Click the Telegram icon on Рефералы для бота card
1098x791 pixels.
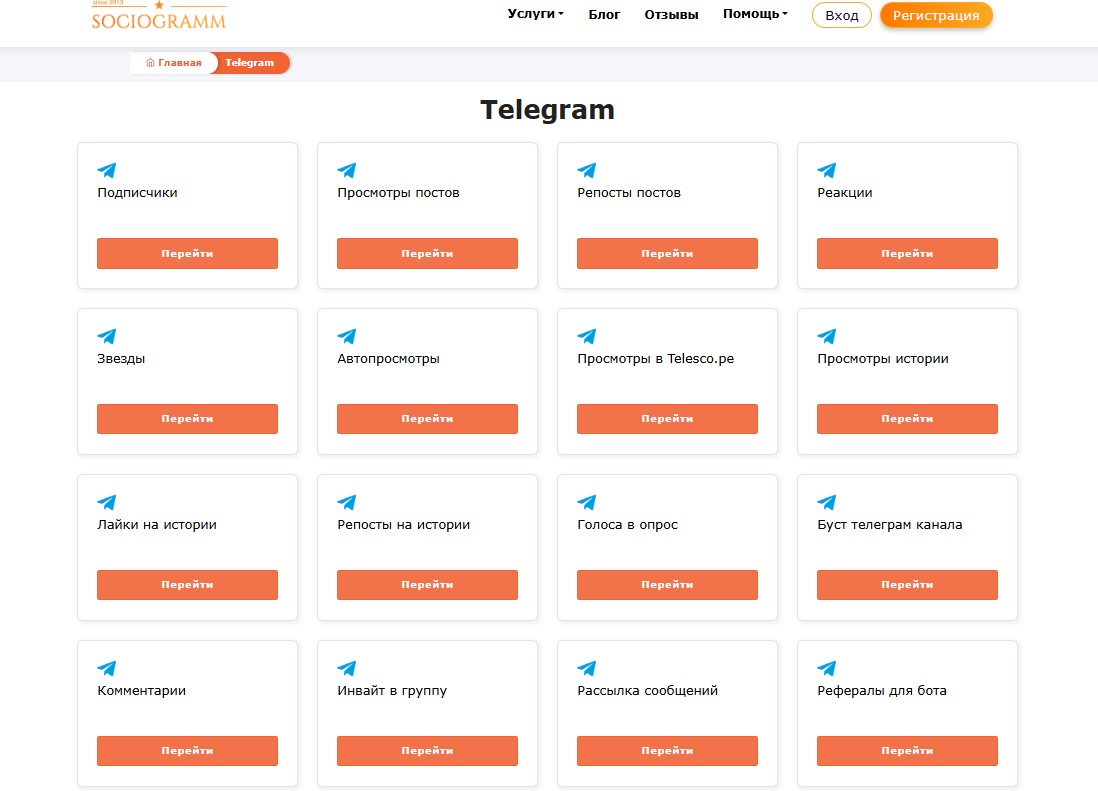(x=827, y=668)
